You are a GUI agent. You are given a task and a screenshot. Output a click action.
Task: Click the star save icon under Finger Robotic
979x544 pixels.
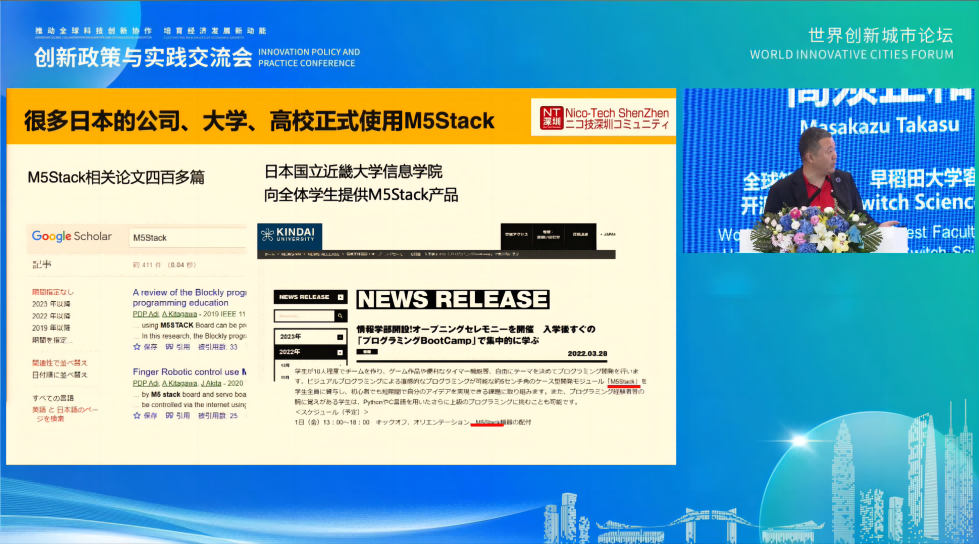137,415
